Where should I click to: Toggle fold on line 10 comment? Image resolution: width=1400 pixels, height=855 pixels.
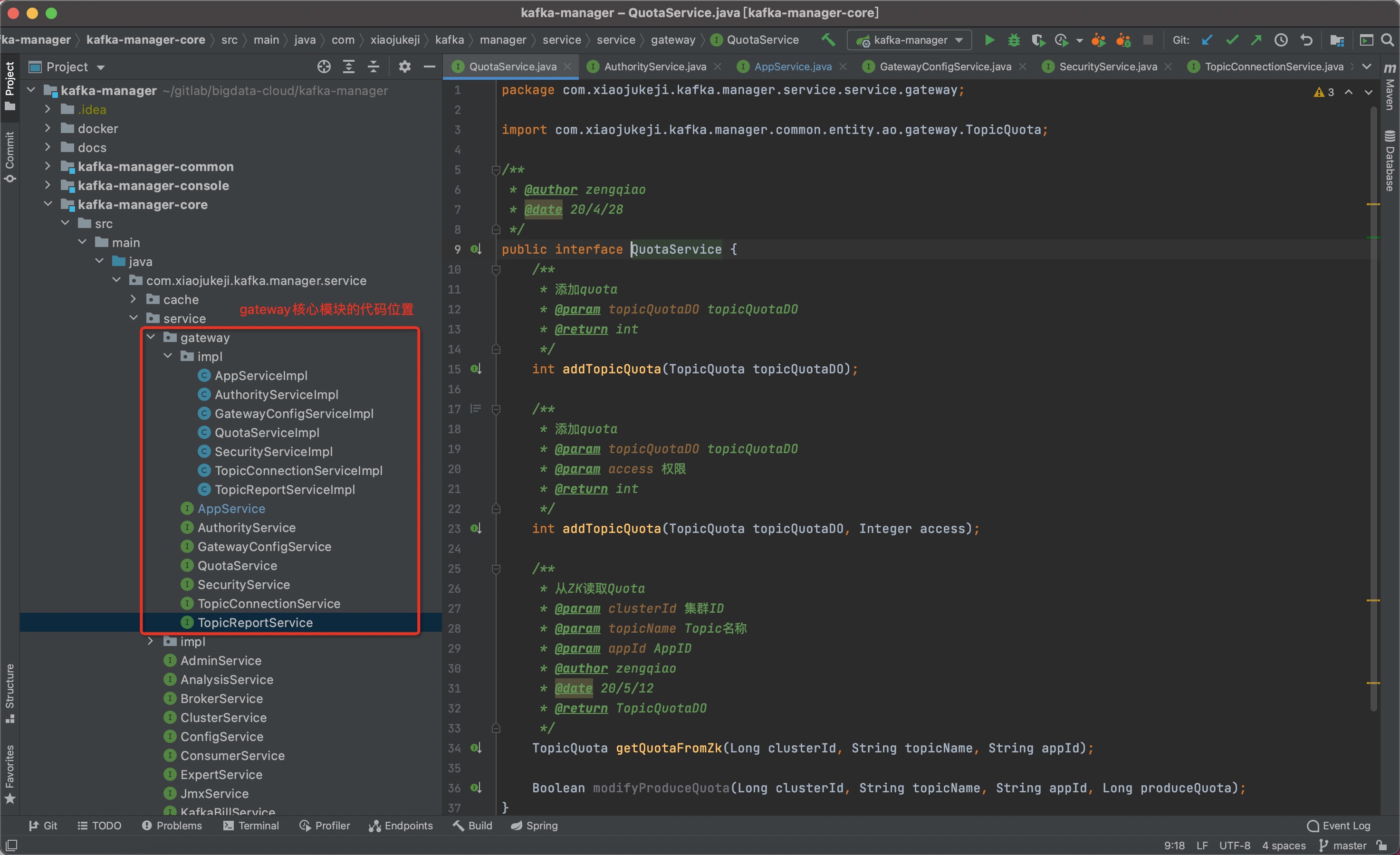[496, 269]
